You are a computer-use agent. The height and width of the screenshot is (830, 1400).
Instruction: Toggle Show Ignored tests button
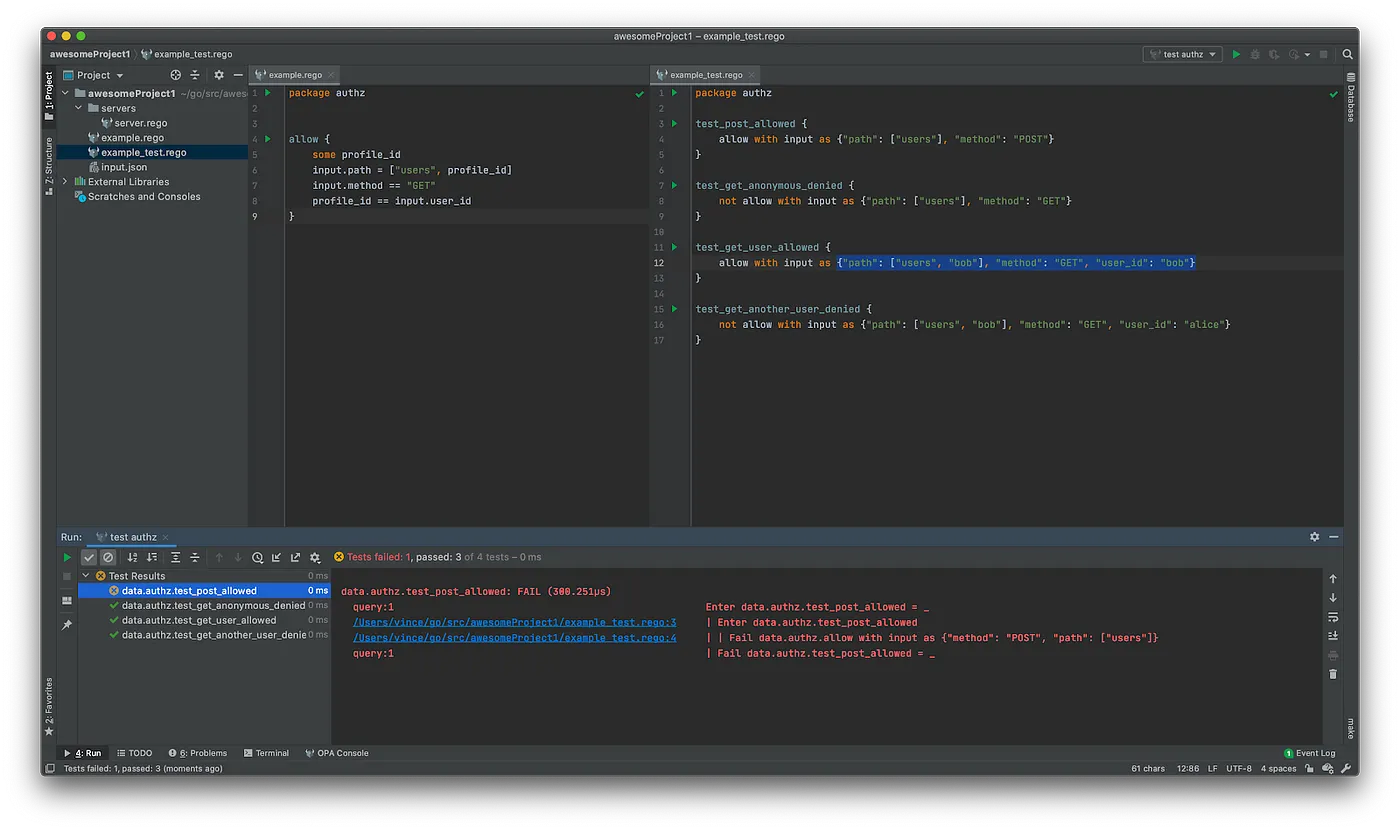point(108,558)
